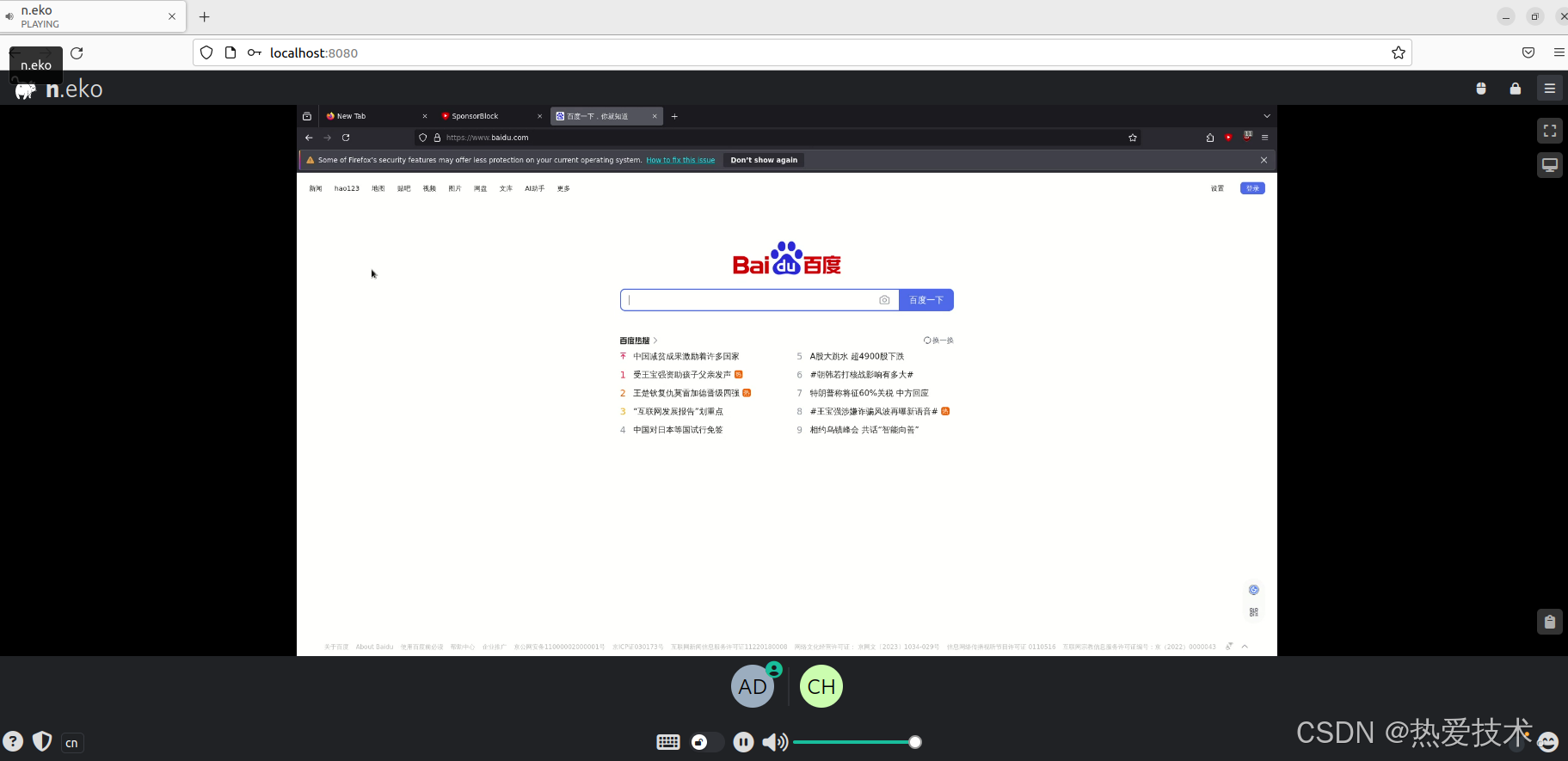Open hot topic 特朗普称将征60%关税 中方回应
Image resolution: width=1568 pixels, height=761 pixels.
(x=869, y=393)
